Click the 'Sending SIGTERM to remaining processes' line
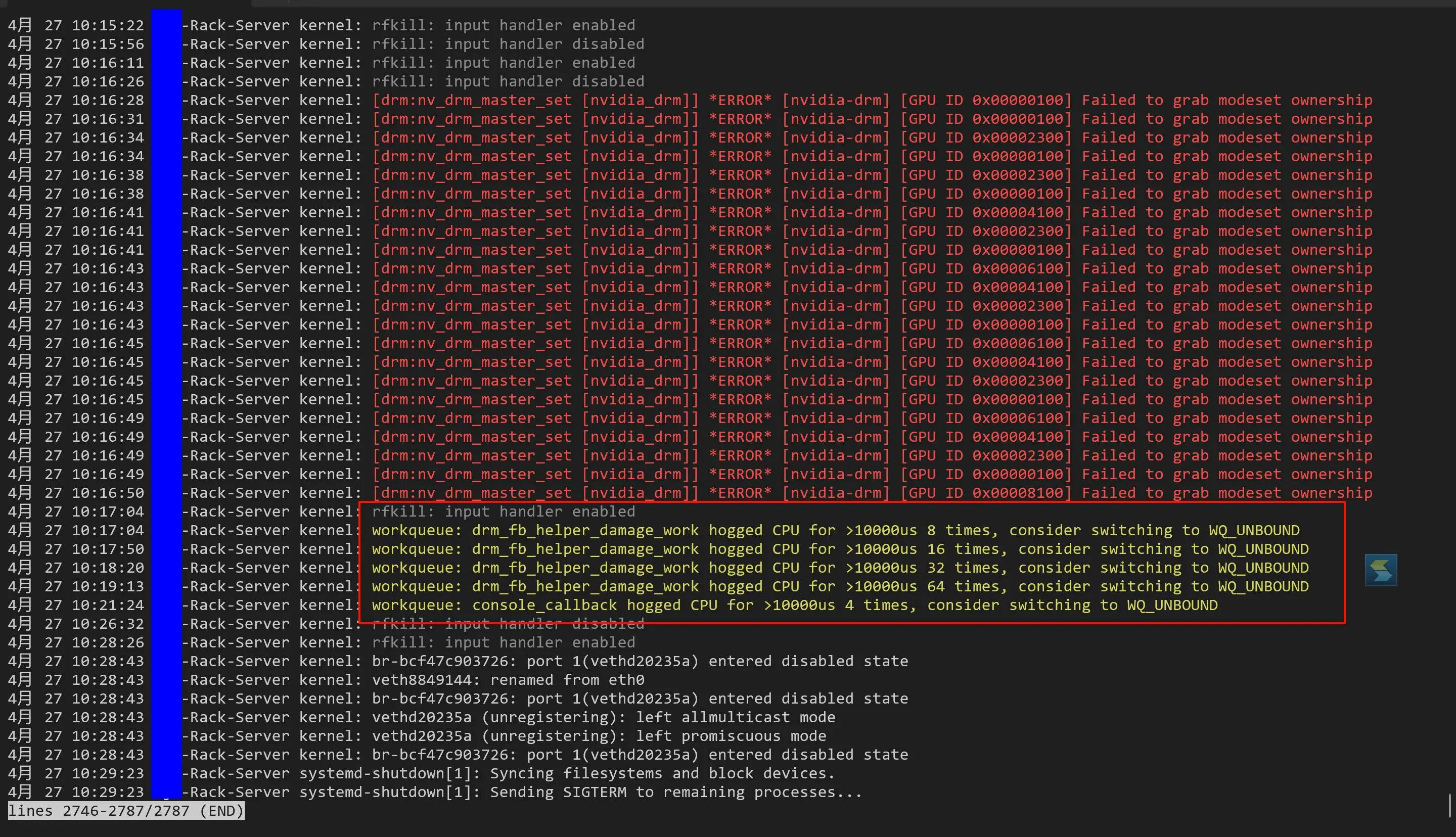 pos(675,792)
